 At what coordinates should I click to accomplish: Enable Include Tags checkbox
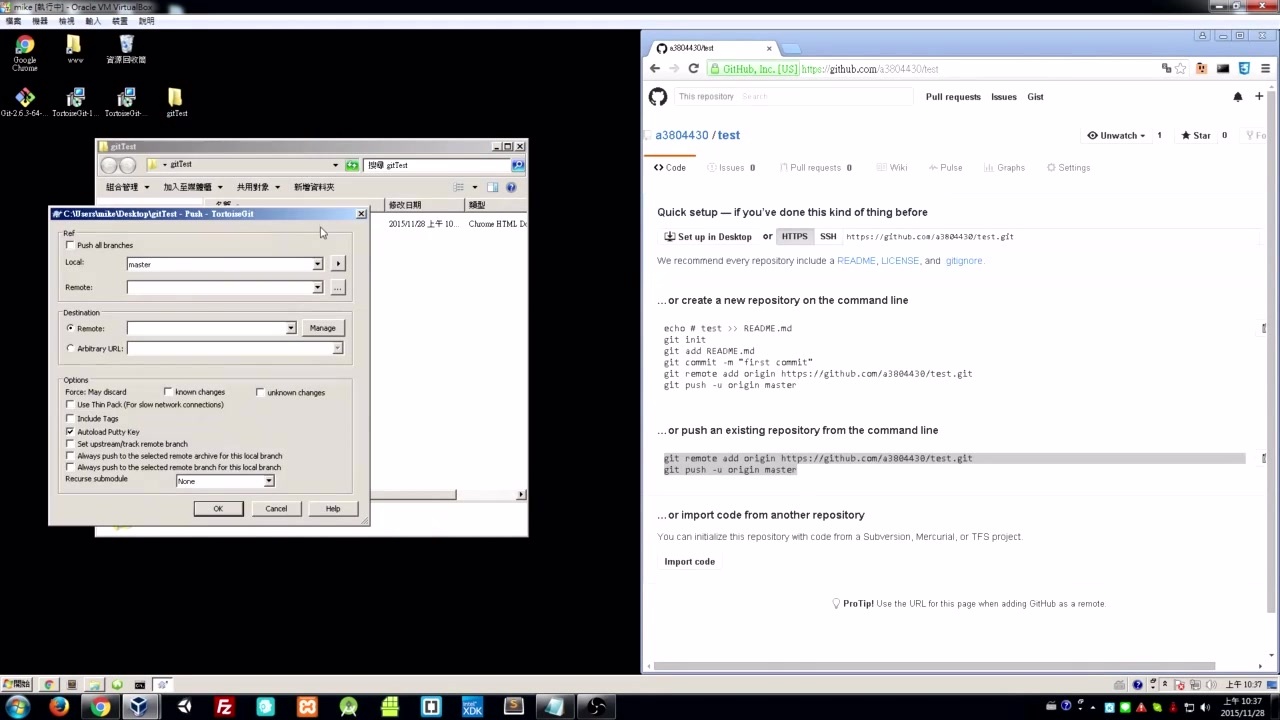70,419
